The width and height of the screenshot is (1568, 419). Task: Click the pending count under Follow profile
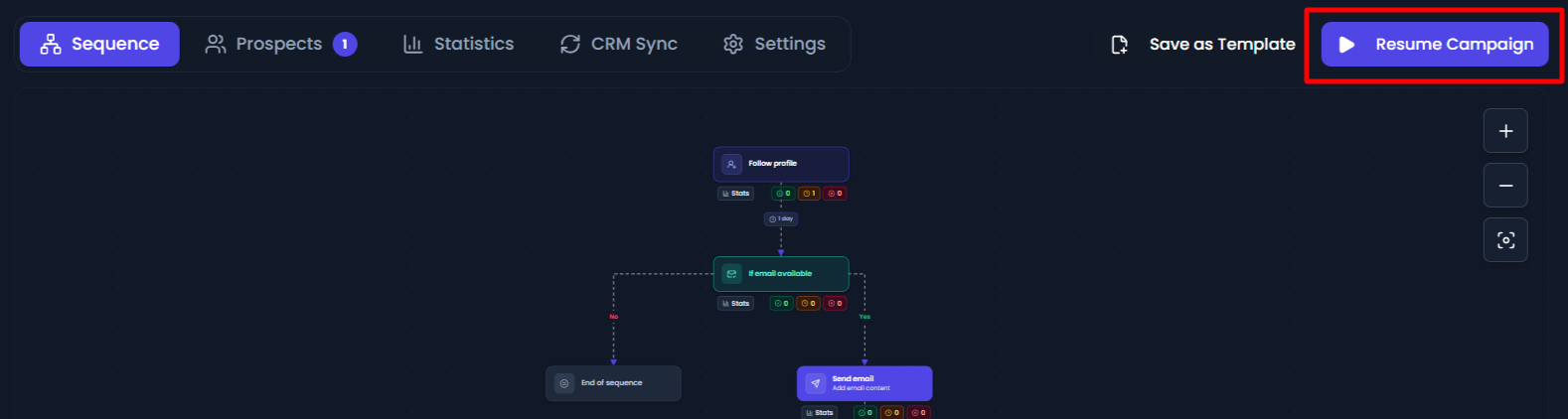pyautogui.click(x=809, y=194)
